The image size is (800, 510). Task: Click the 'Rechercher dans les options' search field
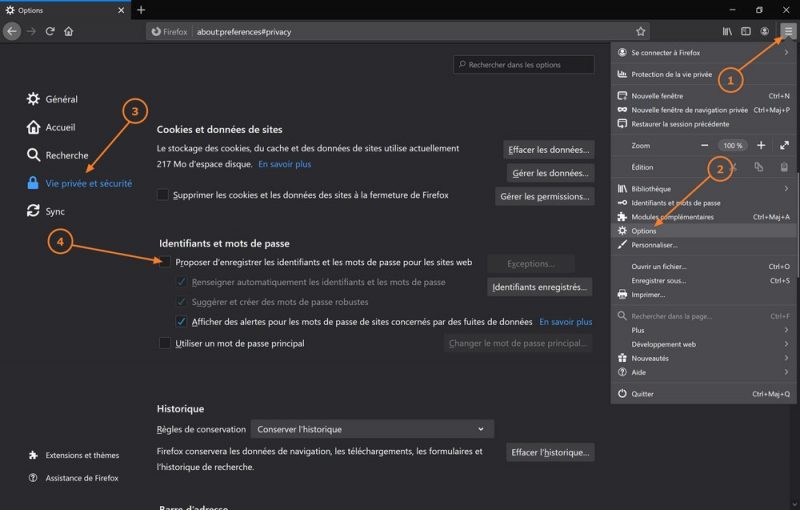click(524, 65)
